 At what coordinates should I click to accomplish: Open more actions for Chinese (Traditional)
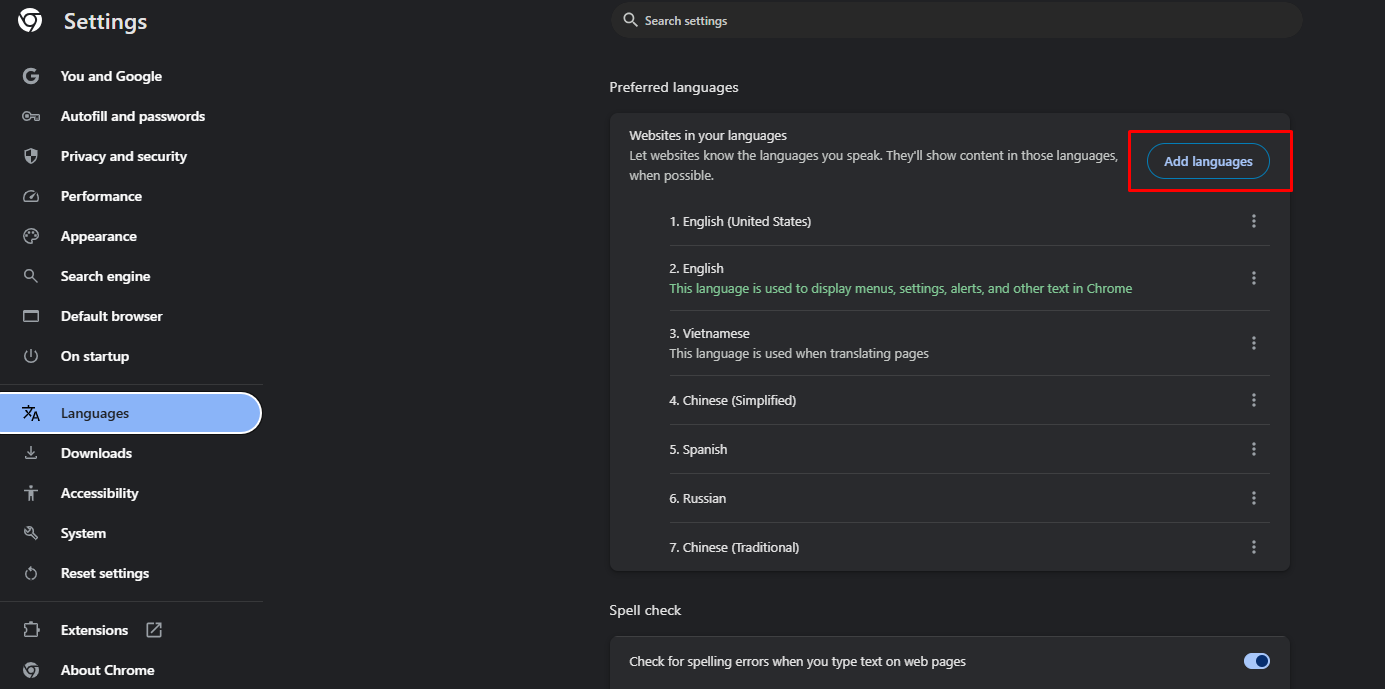[x=1254, y=547]
